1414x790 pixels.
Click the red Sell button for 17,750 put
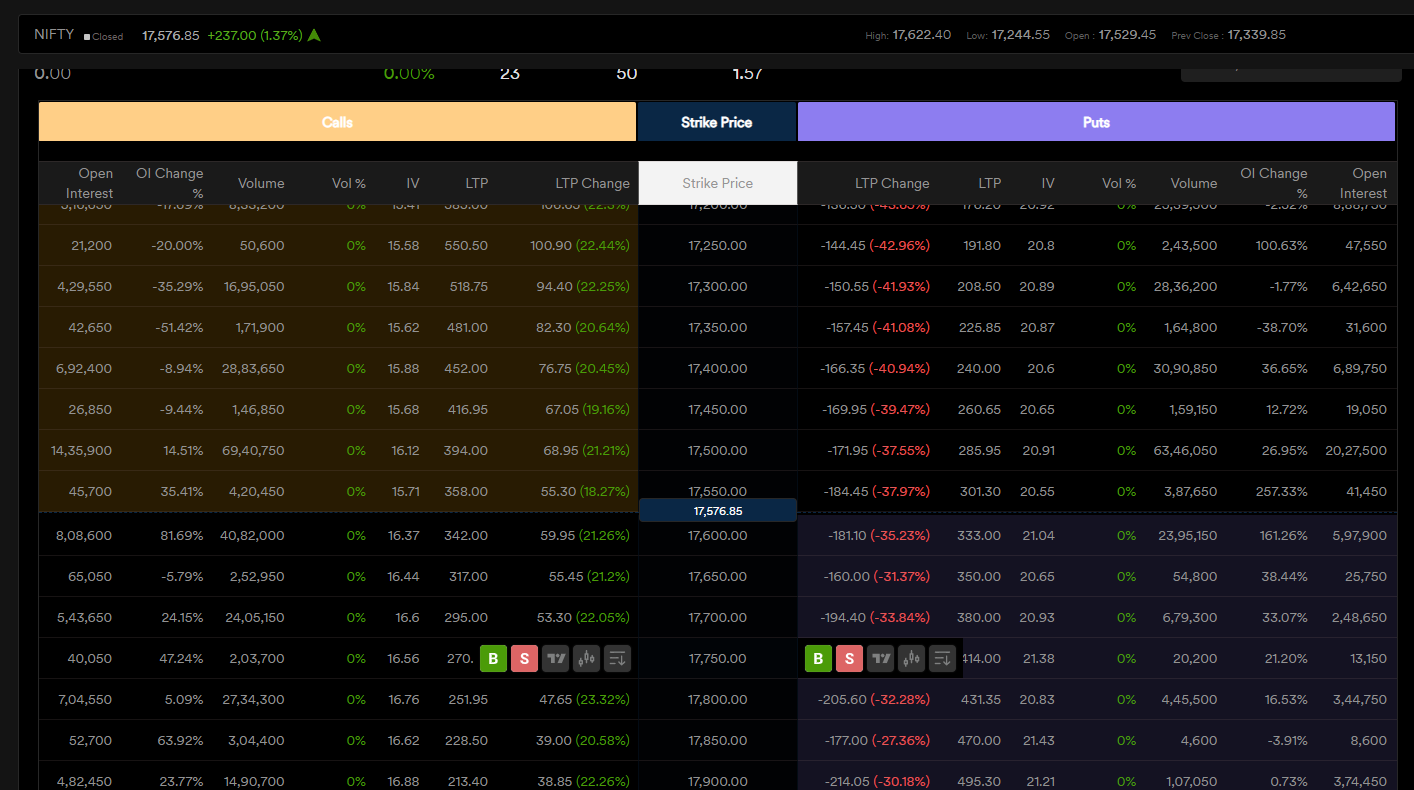[x=849, y=658]
